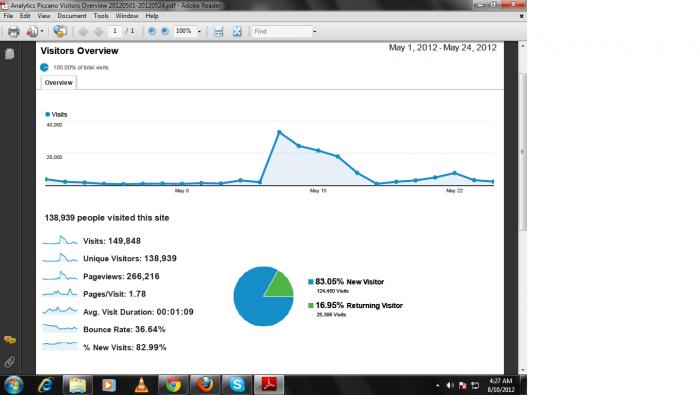Open the View menu
700x395 pixels.
point(44,16)
